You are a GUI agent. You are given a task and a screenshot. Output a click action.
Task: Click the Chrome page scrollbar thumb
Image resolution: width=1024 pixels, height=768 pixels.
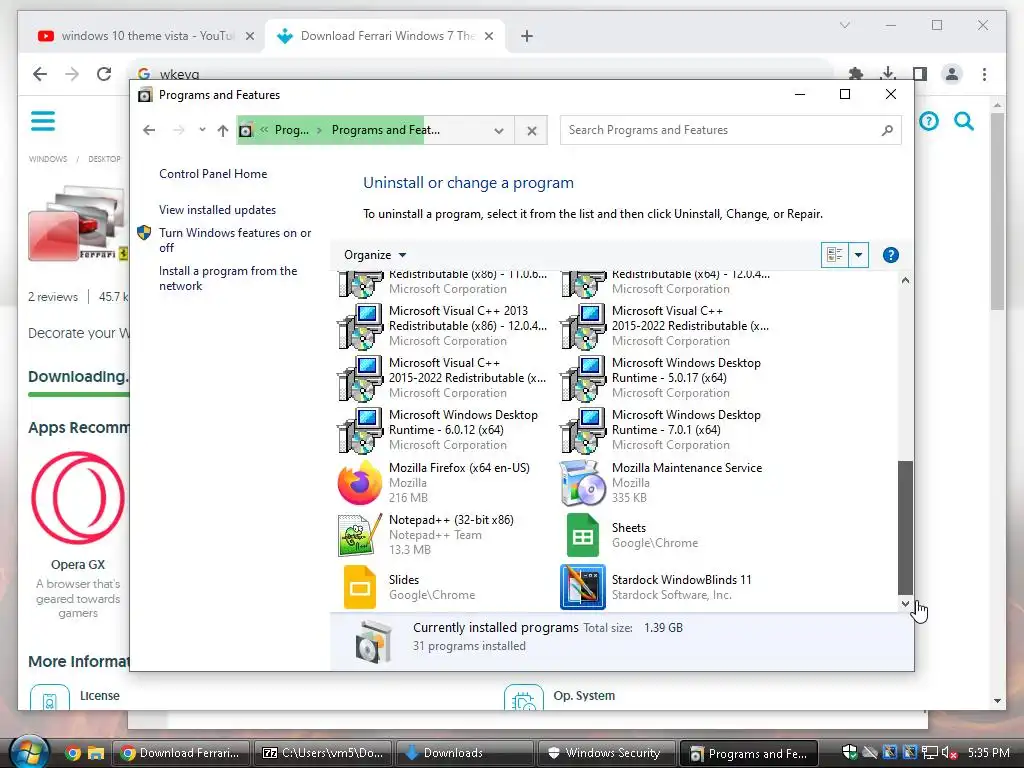point(997,211)
